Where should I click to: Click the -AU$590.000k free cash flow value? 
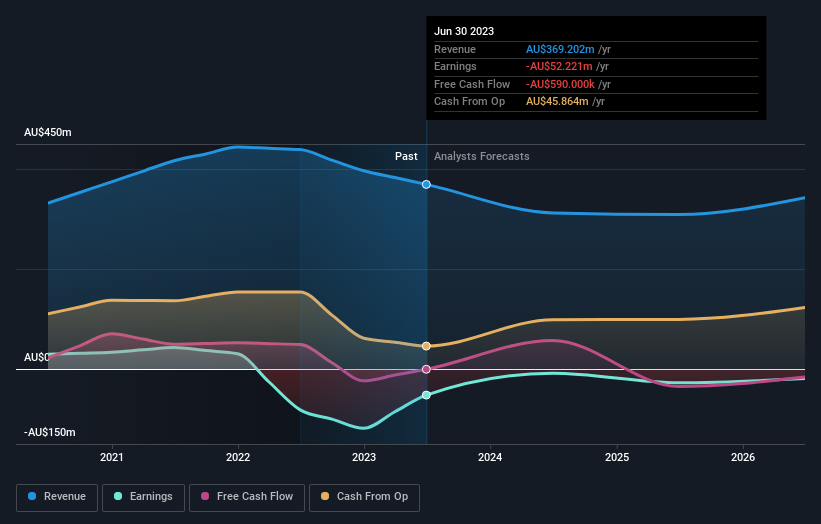coord(560,84)
